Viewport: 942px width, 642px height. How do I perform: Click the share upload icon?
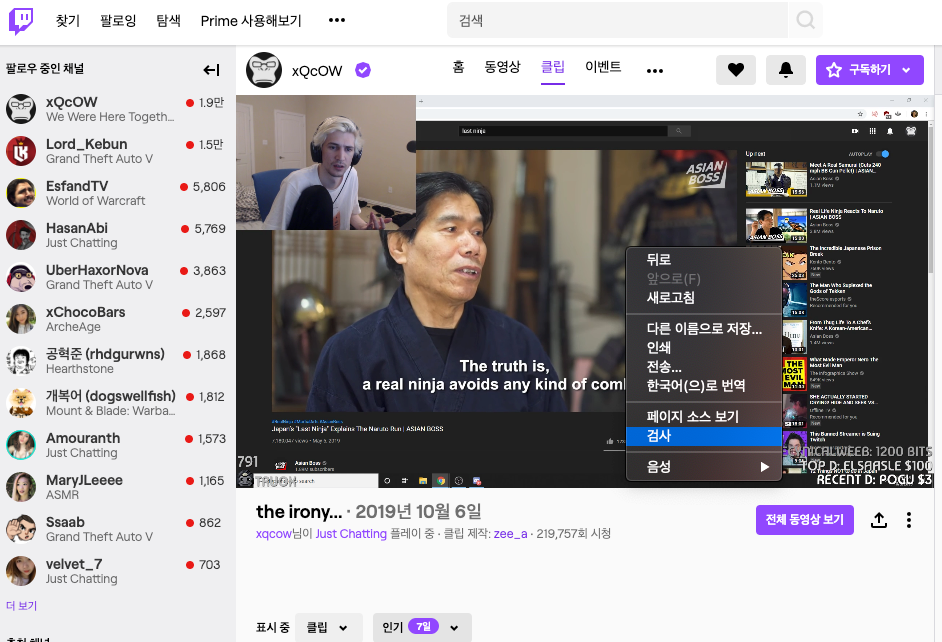pos(879,519)
